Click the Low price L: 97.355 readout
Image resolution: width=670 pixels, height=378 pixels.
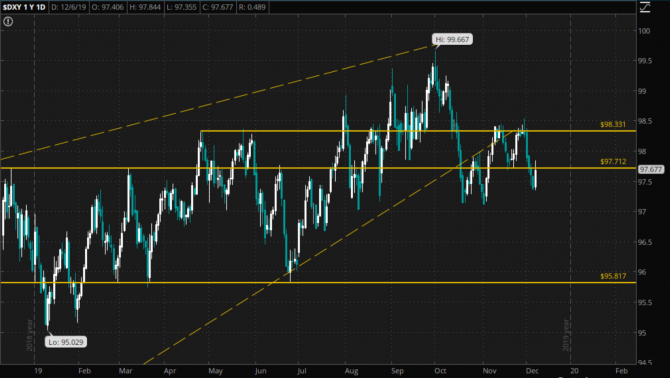click(x=182, y=7)
